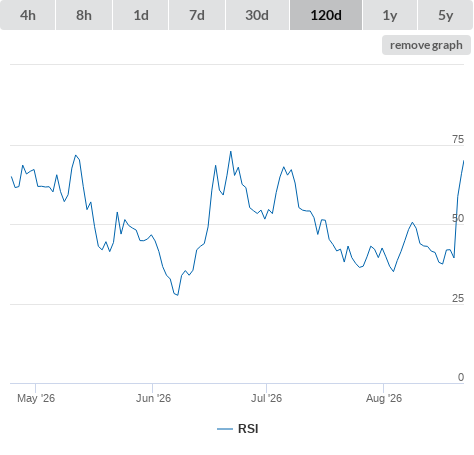Screen dimensions: 474x455
Task: Click the RSI line's lowest dip in June
Action: (177, 295)
